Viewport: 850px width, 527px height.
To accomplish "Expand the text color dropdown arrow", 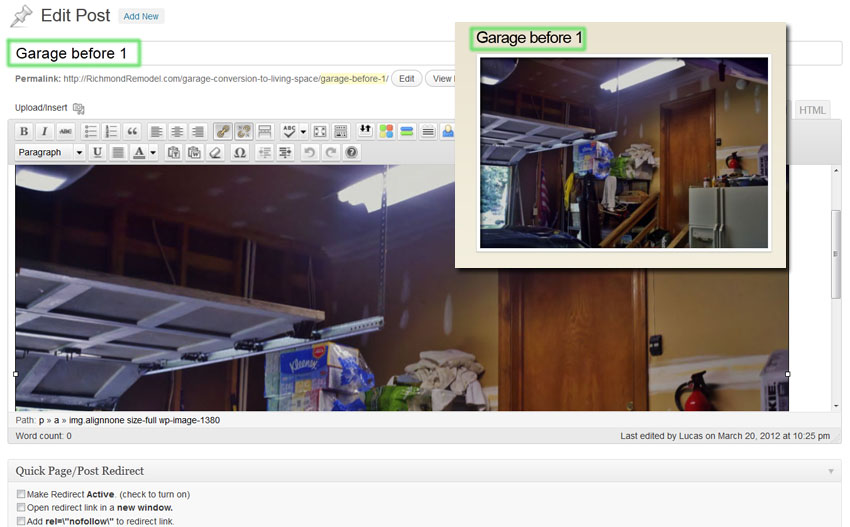I will (x=153, y=152).
